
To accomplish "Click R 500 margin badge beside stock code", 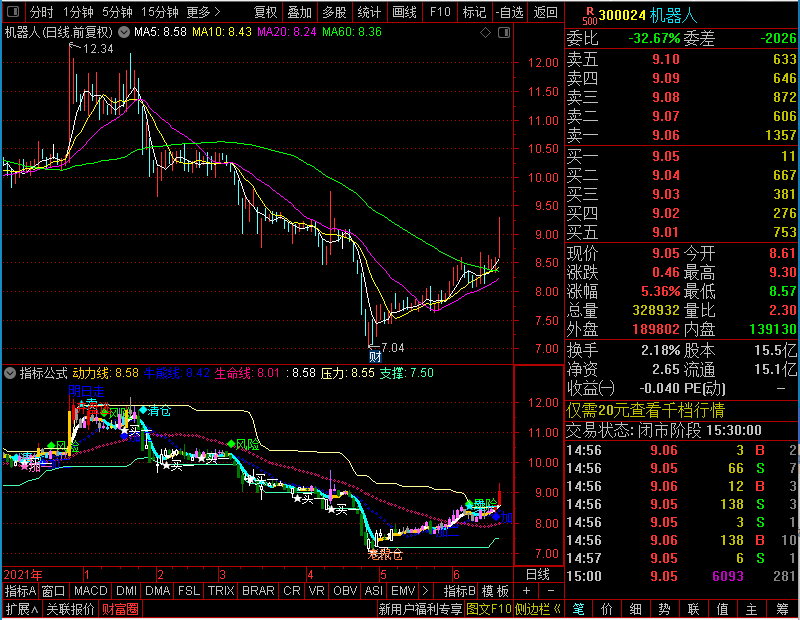I will click(x=590, y=16).
